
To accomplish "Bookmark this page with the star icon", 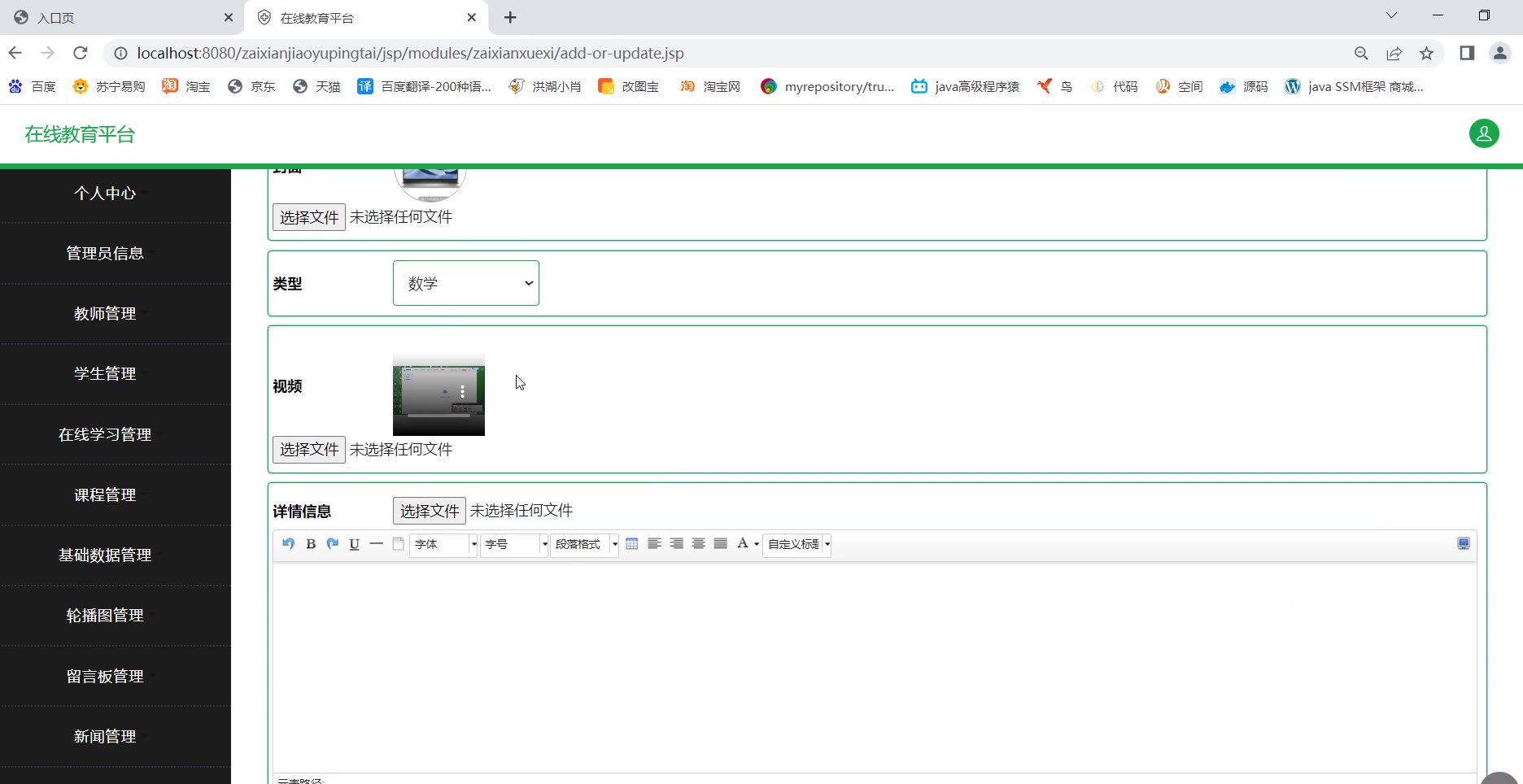I will [x=1426, y=53].
